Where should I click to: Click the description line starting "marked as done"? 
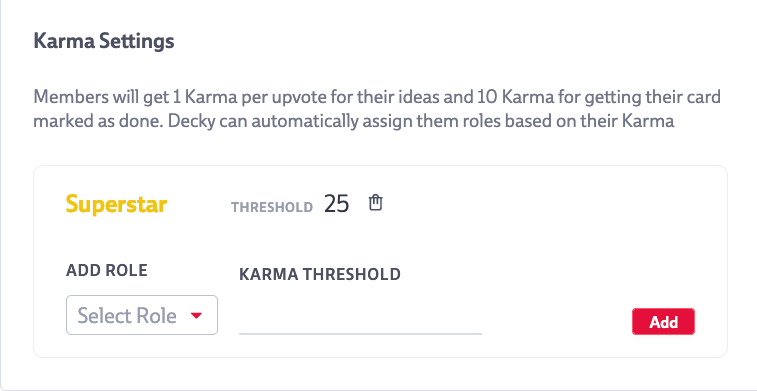pos(353,121)
